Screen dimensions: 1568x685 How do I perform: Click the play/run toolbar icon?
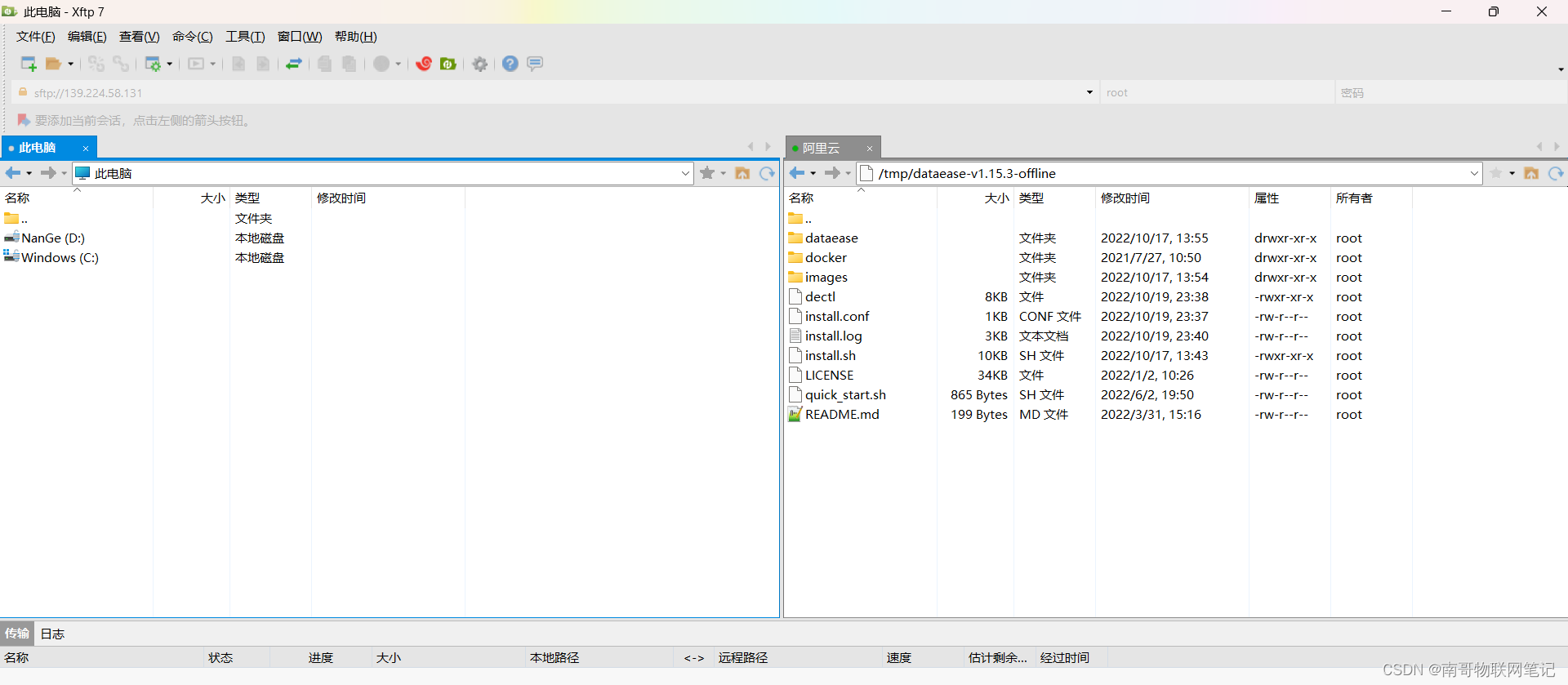pyautogui.click(x=196, y=64)
